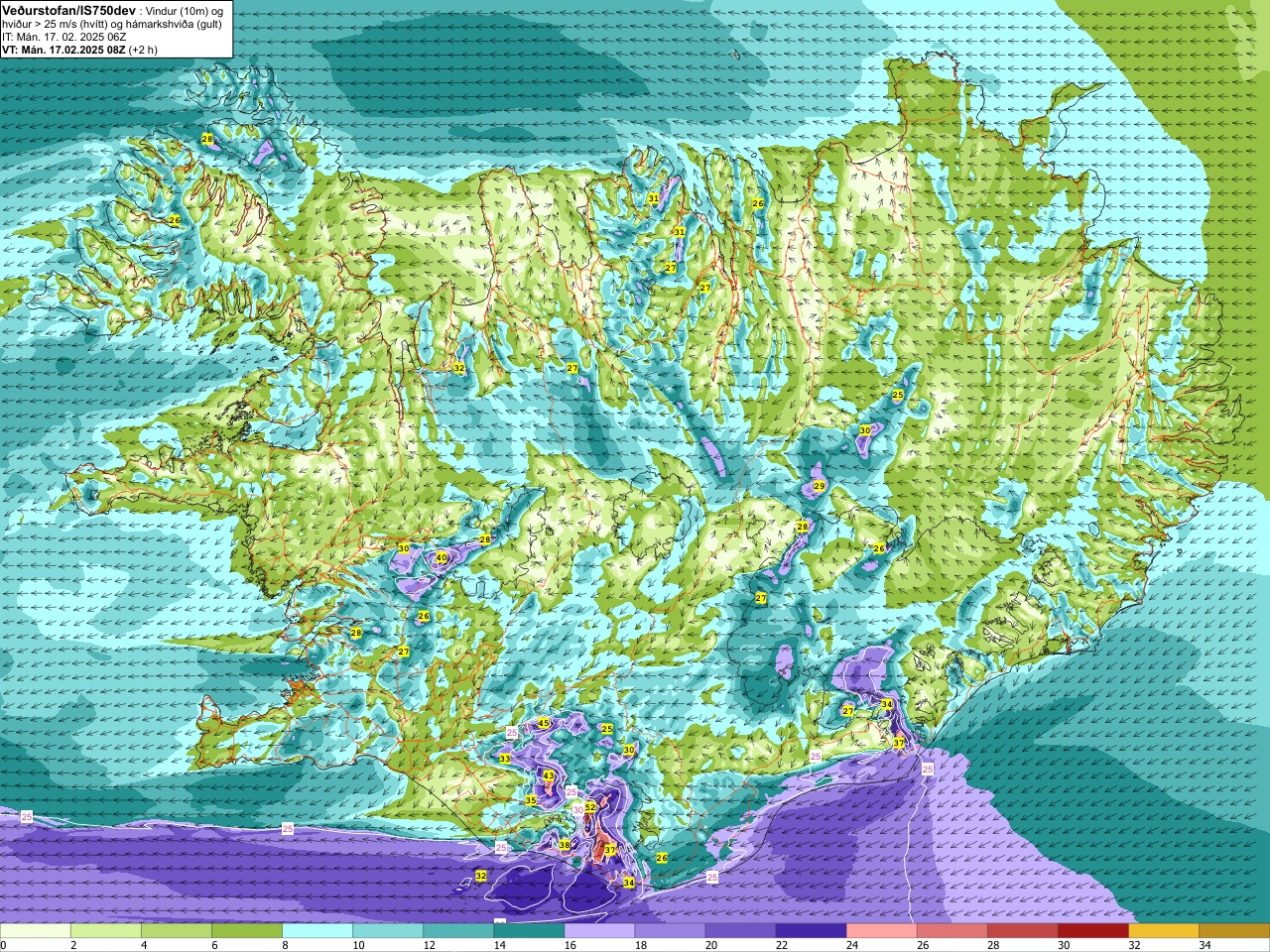This screenshot has height=952, width=1270.
Task: Click the yellow gust label 40
Action: pyautogui.click(x=442, y=558)
